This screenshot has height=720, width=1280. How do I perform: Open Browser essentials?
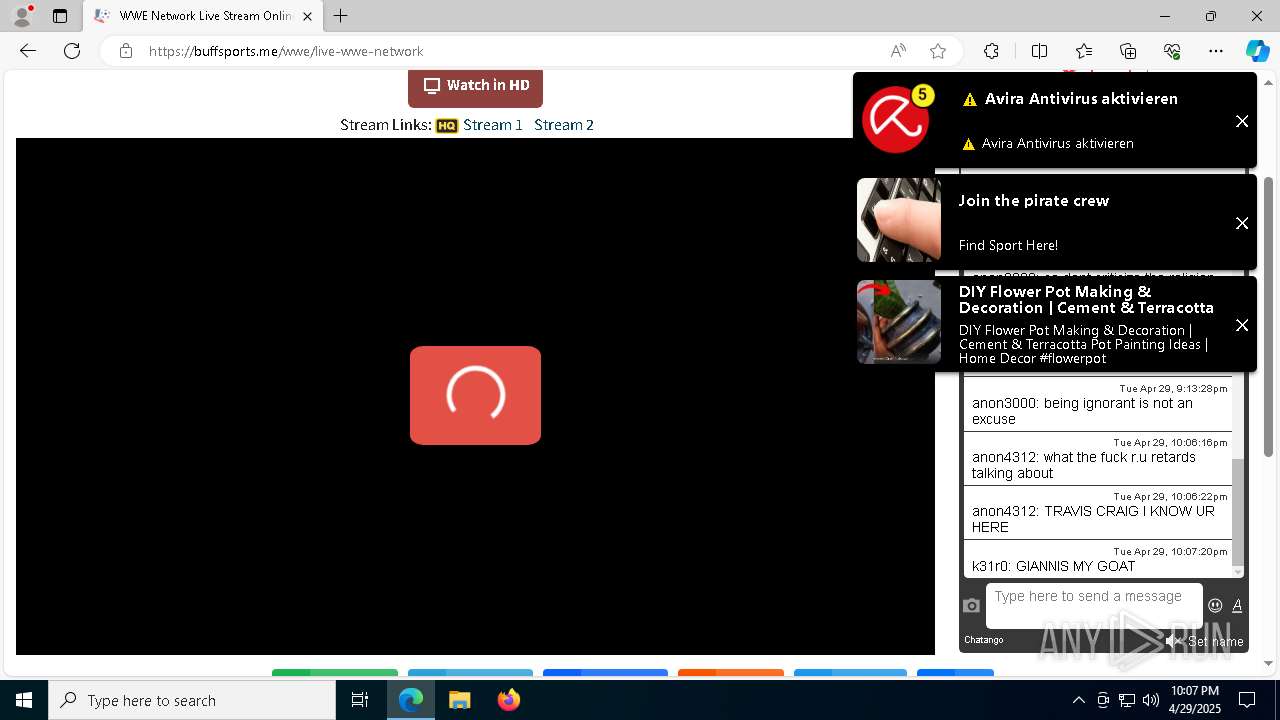tap(1172, 51)
